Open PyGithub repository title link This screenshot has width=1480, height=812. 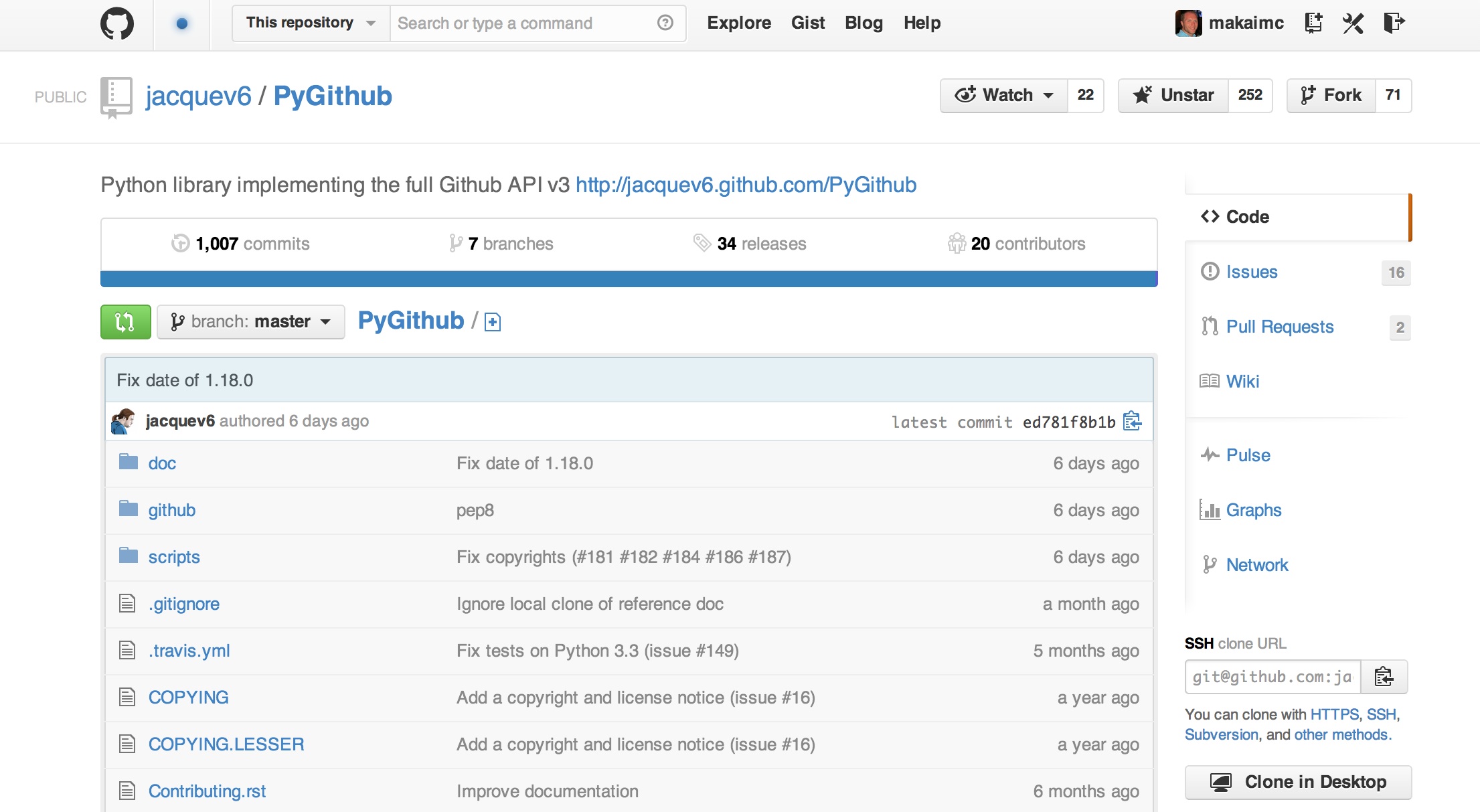click(333, 96)
